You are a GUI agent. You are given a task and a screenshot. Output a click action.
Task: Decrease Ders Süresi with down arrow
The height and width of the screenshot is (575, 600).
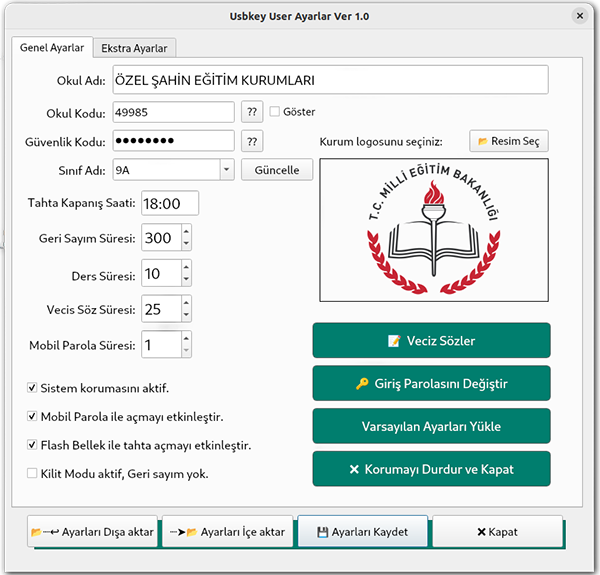click(x=186, y=280)
